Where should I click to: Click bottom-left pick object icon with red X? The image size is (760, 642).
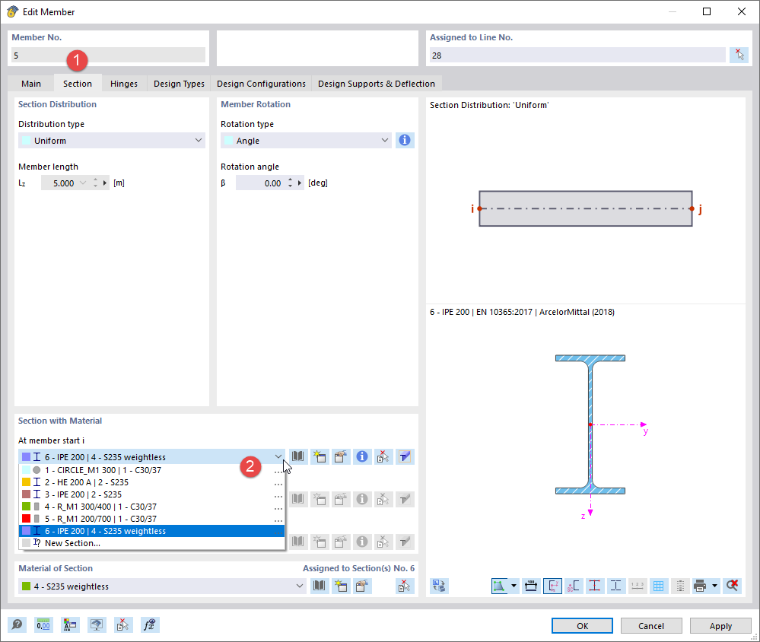point(123,625)
